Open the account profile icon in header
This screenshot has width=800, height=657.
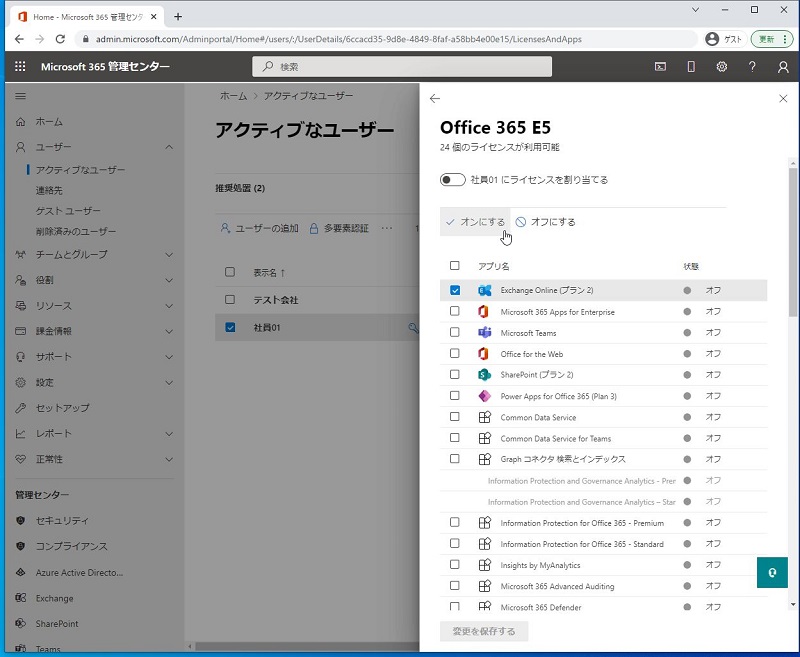click(783, 67)
